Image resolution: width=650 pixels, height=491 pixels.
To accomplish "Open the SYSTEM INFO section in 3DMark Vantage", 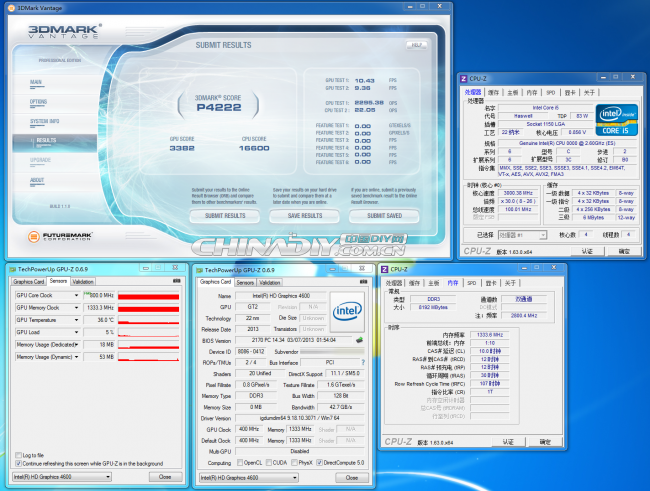I will pos(44,122).
